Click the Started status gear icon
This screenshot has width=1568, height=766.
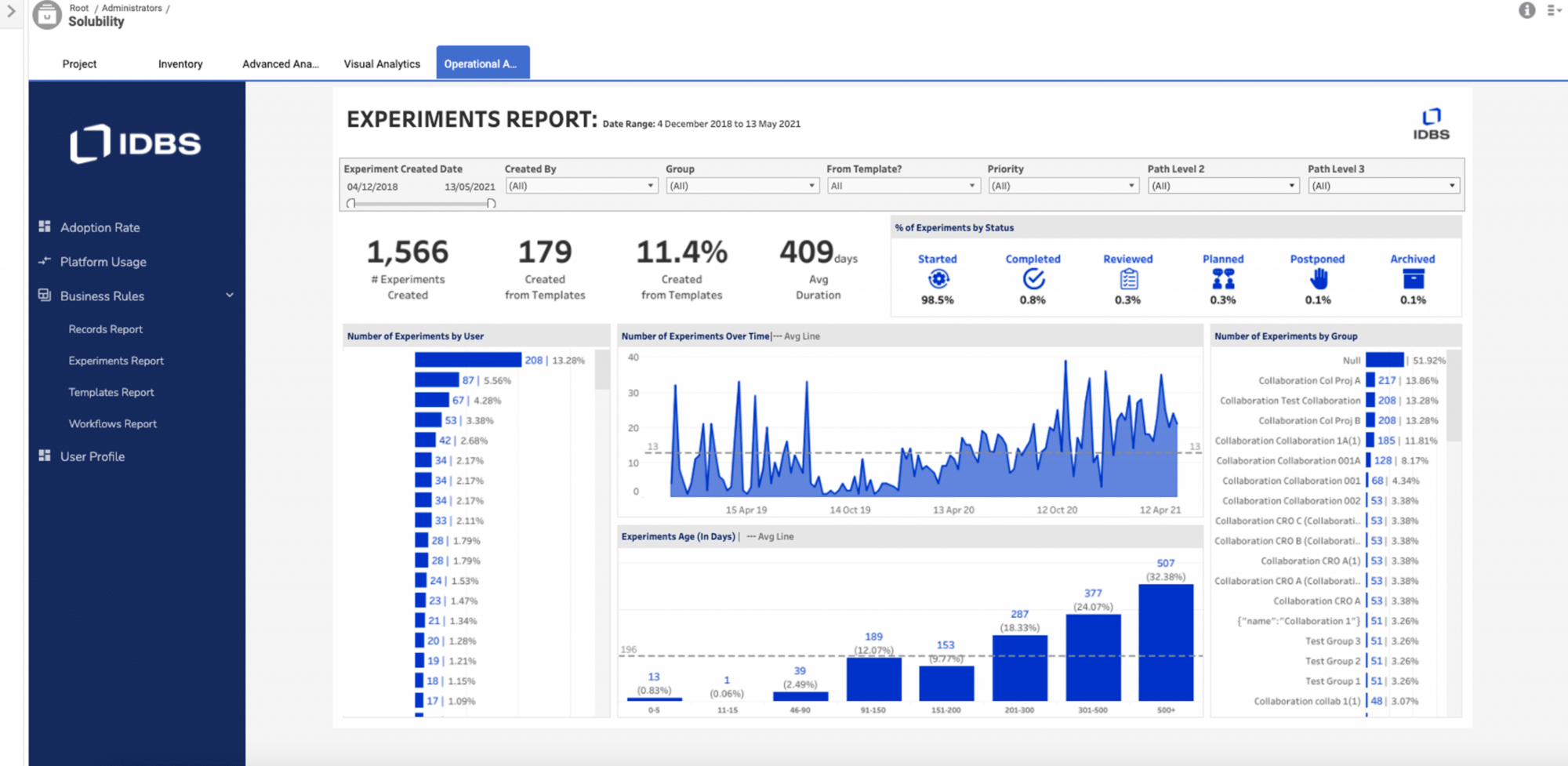(x=938, y=278)
